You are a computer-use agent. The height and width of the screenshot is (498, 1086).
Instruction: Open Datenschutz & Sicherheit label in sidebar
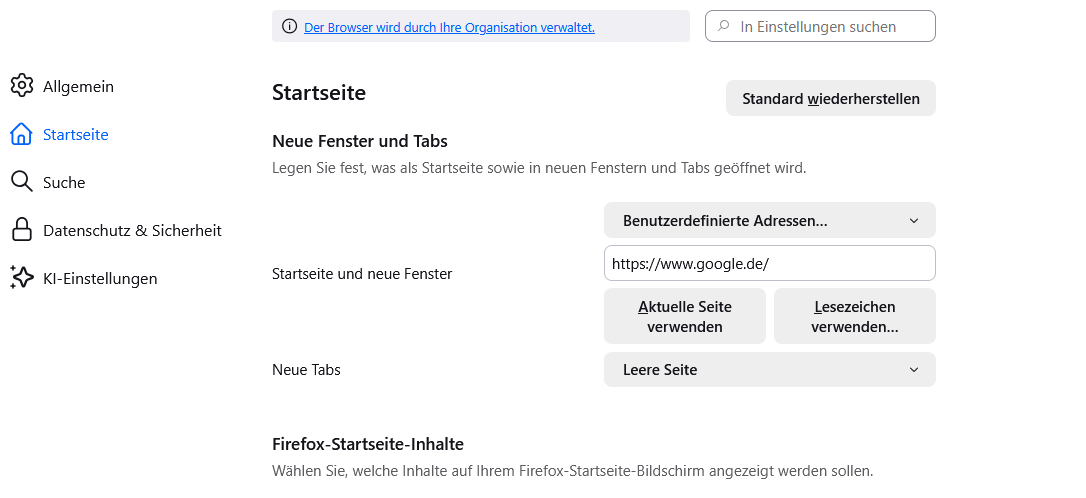132,231
